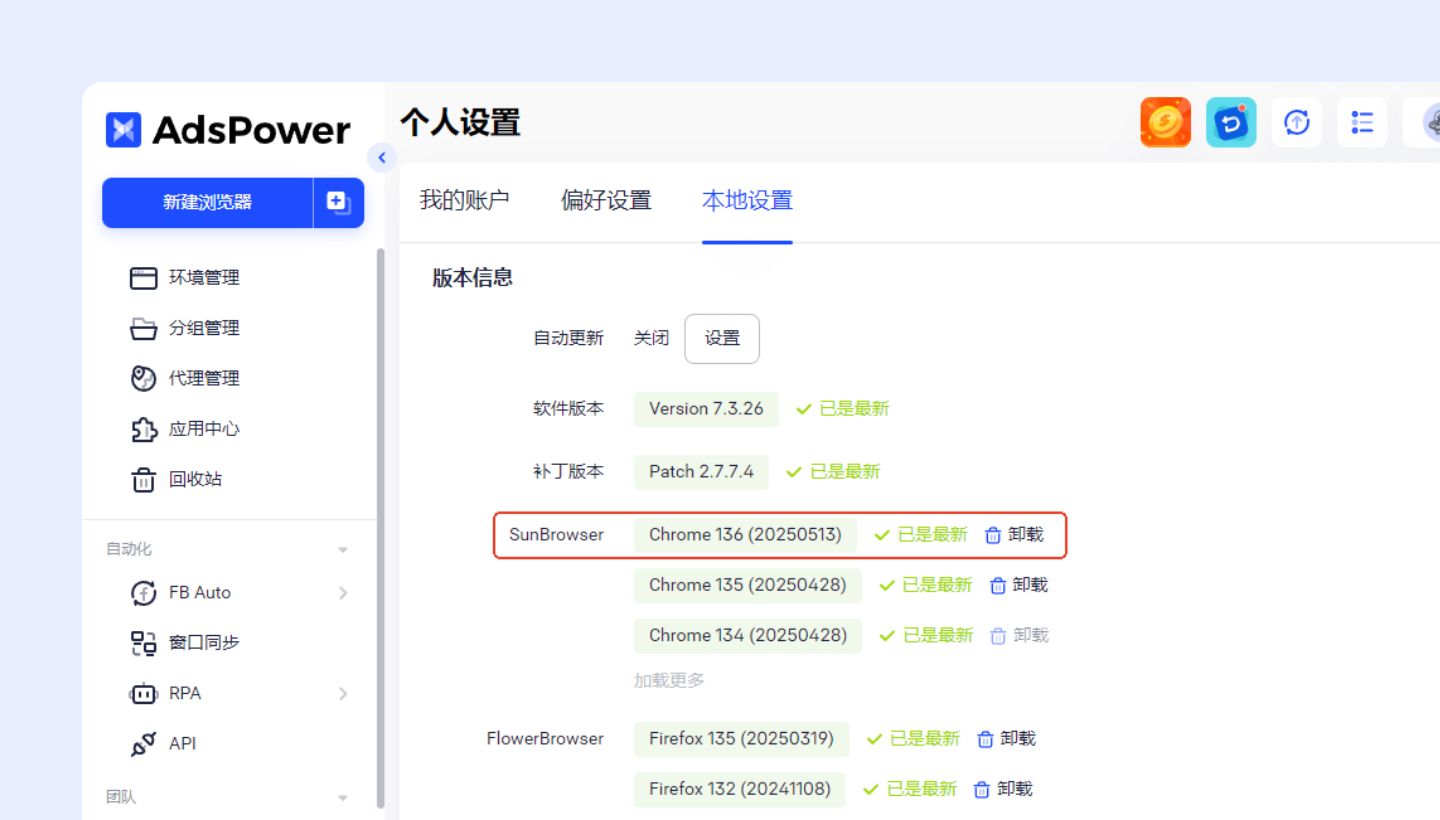Click the API plug icon

pos(144,744)
